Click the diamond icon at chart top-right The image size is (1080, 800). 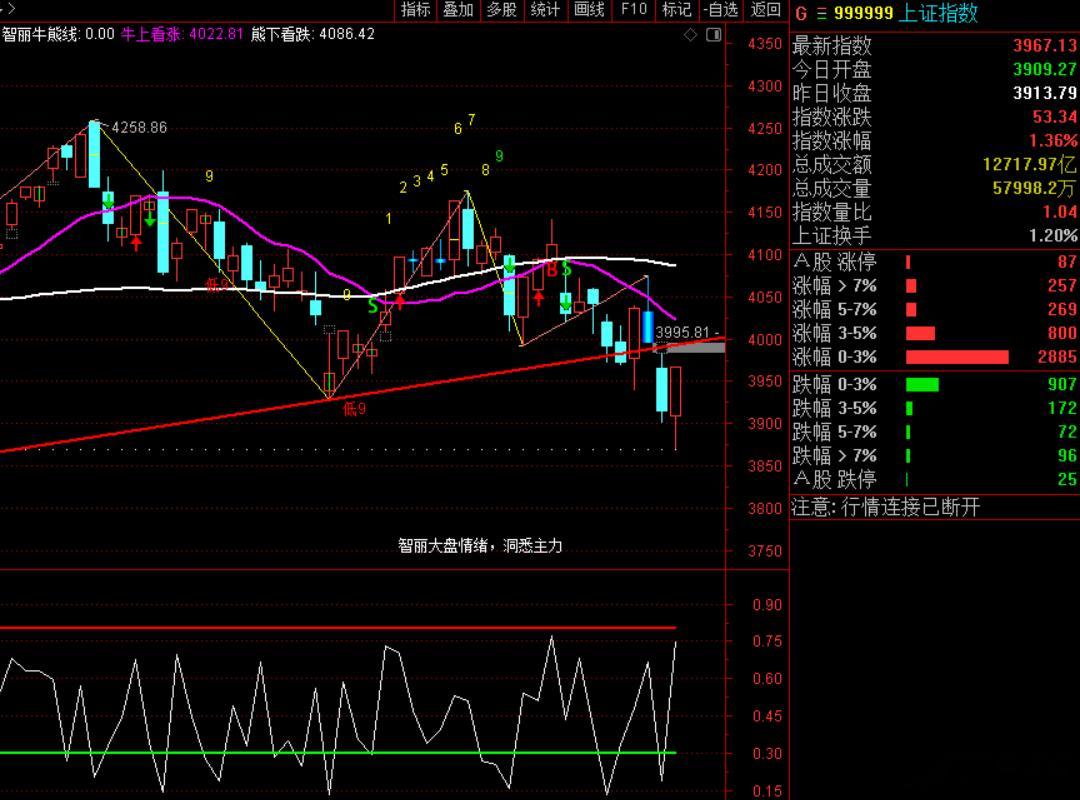(690, 34)
